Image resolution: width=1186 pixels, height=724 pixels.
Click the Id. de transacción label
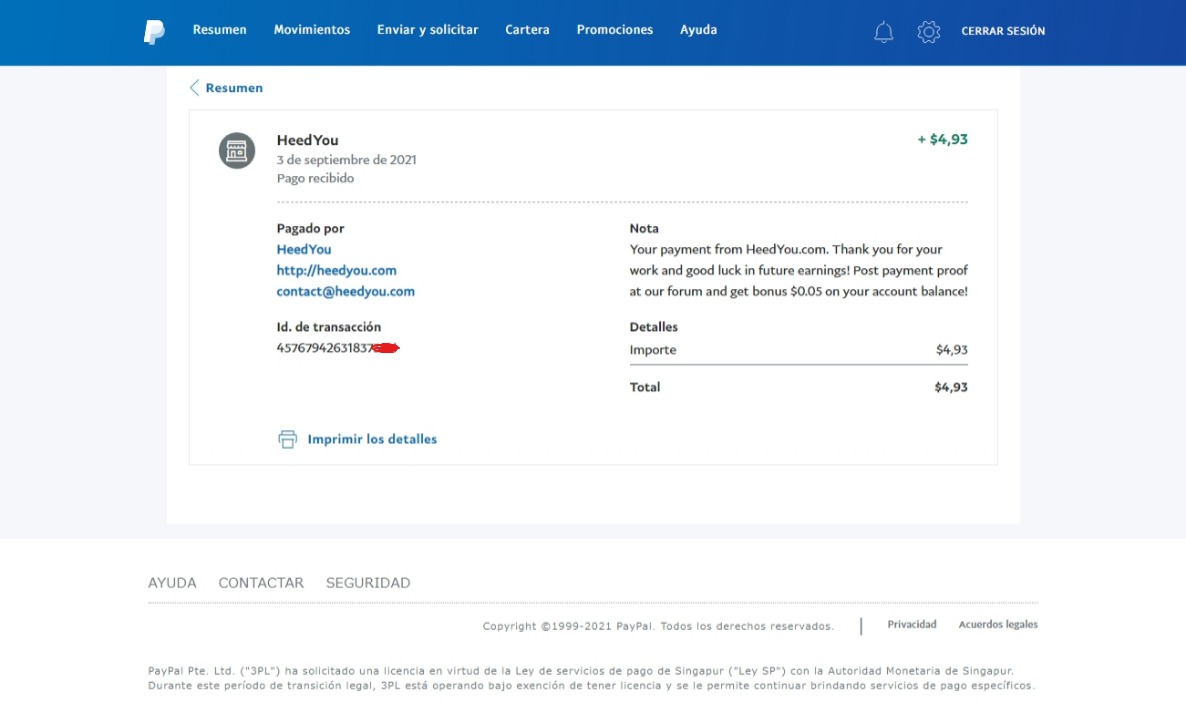tap(328, 327)
